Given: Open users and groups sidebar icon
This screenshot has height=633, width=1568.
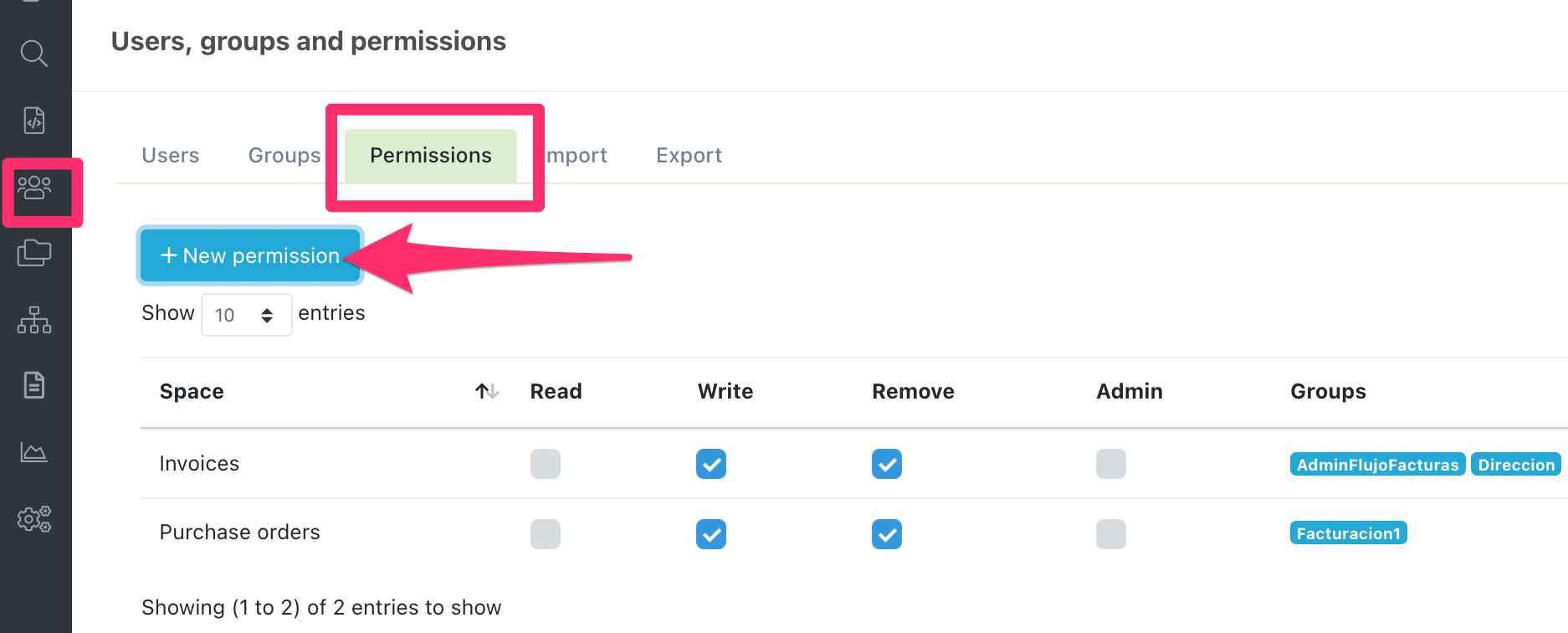Looking at the screenshot, I should 34,188.
